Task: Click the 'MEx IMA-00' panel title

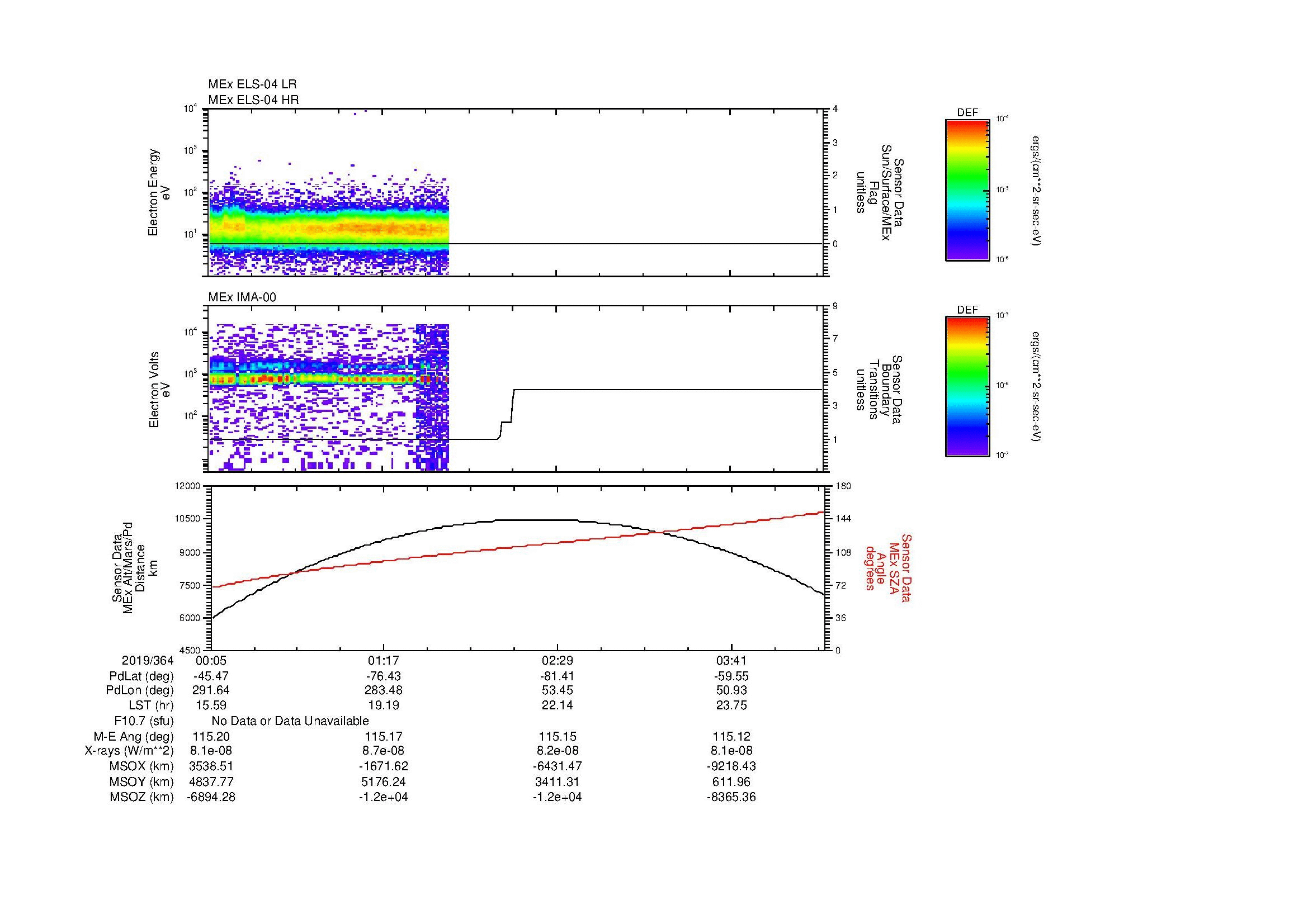Action: [x=242, y=297]
